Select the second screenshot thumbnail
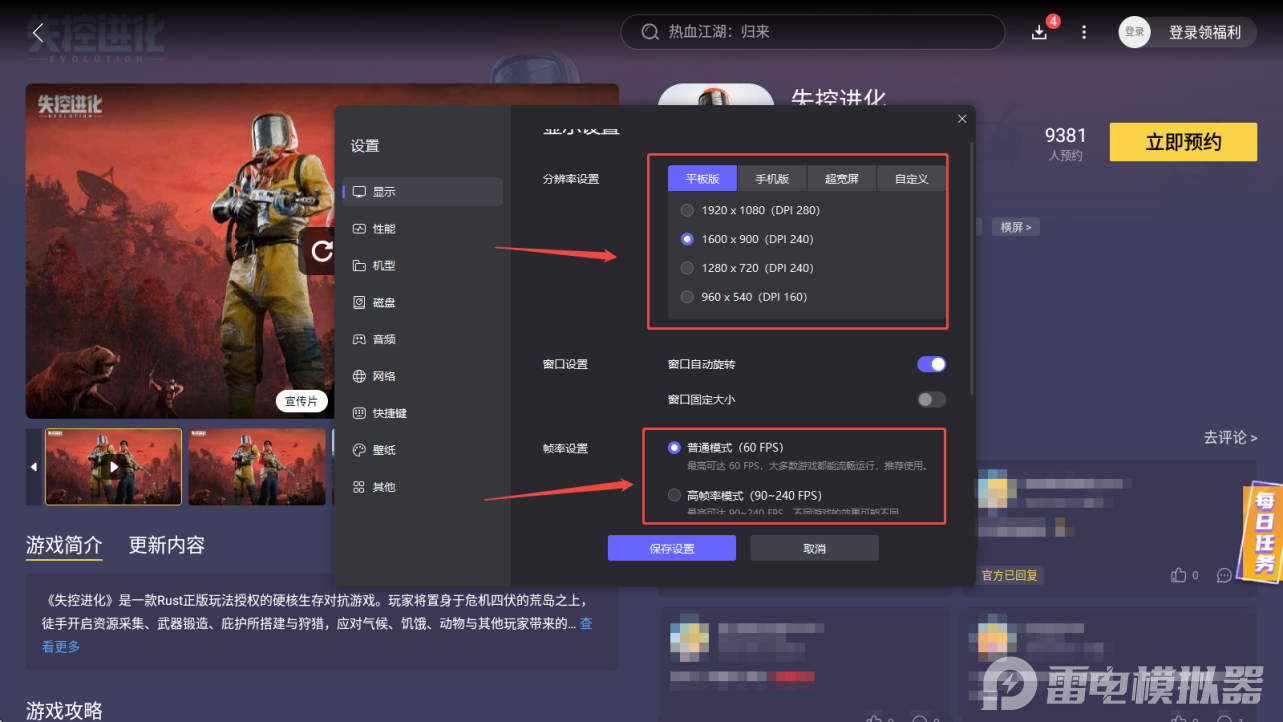The image size is (1283, 722). click(257, 467)
